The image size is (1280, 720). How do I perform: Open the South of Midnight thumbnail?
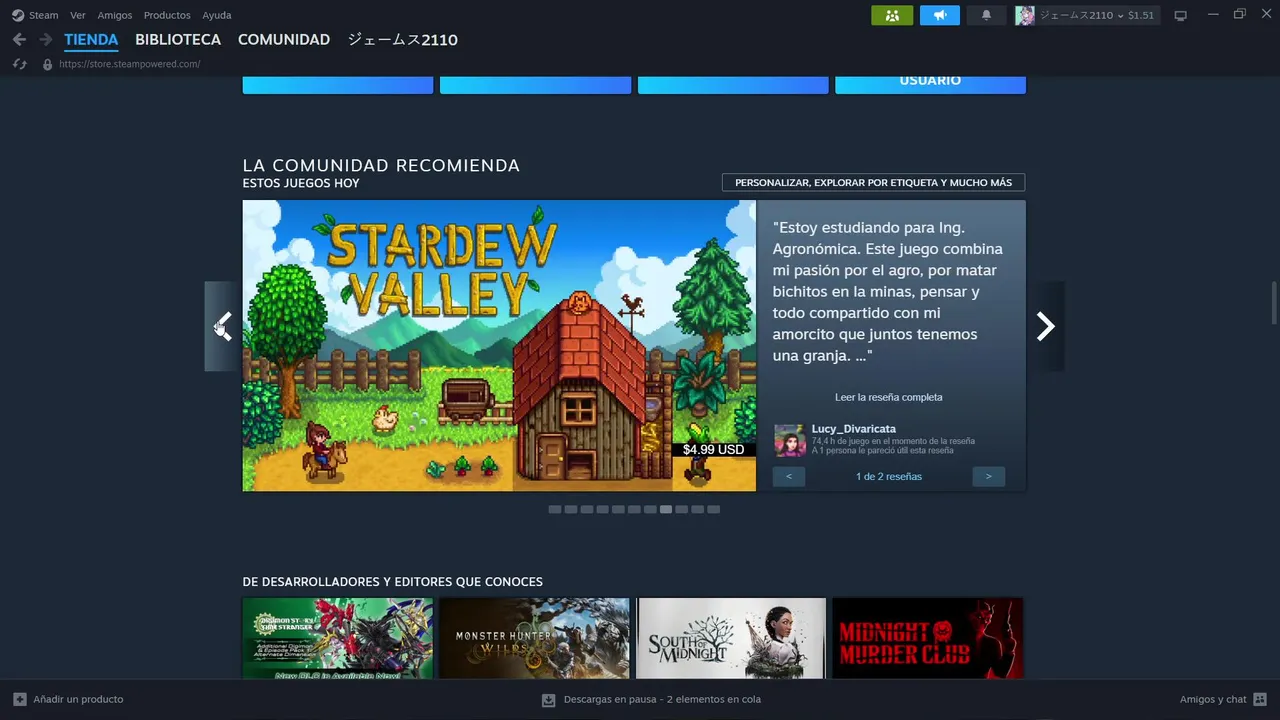731,638
